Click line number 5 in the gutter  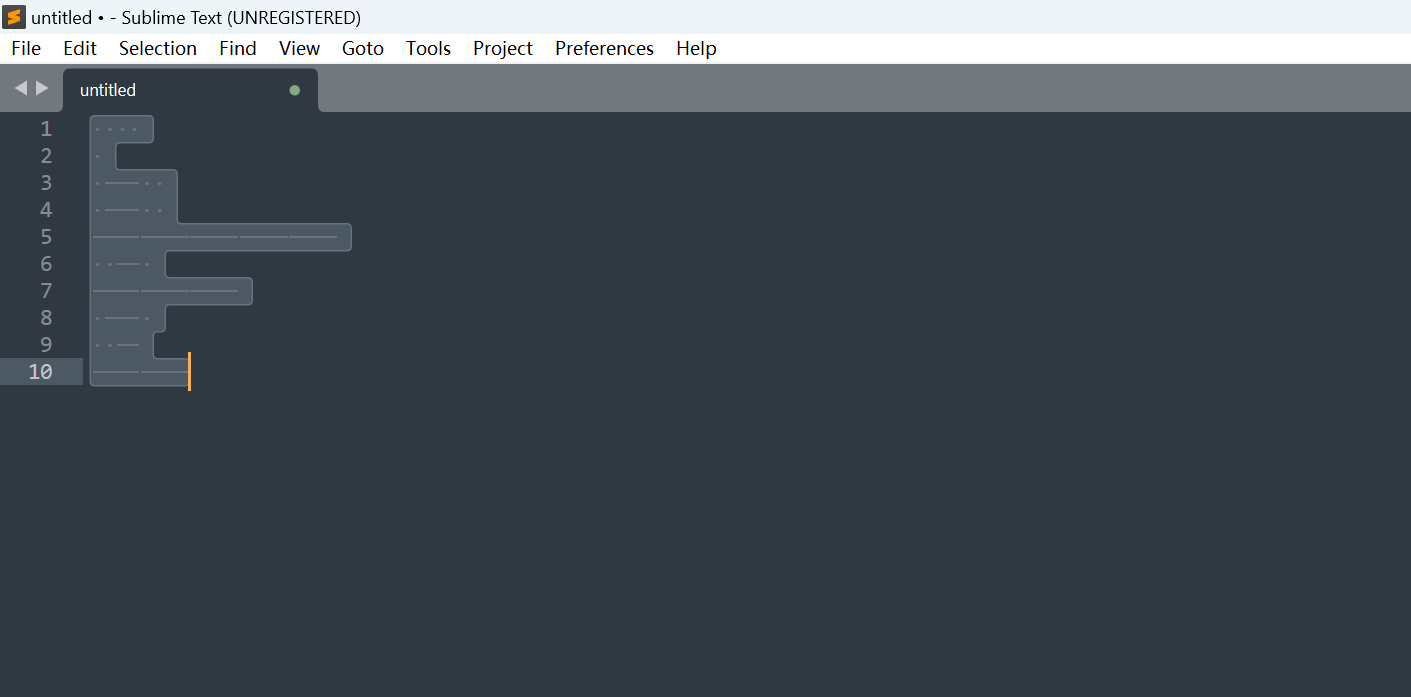(46, 237)
